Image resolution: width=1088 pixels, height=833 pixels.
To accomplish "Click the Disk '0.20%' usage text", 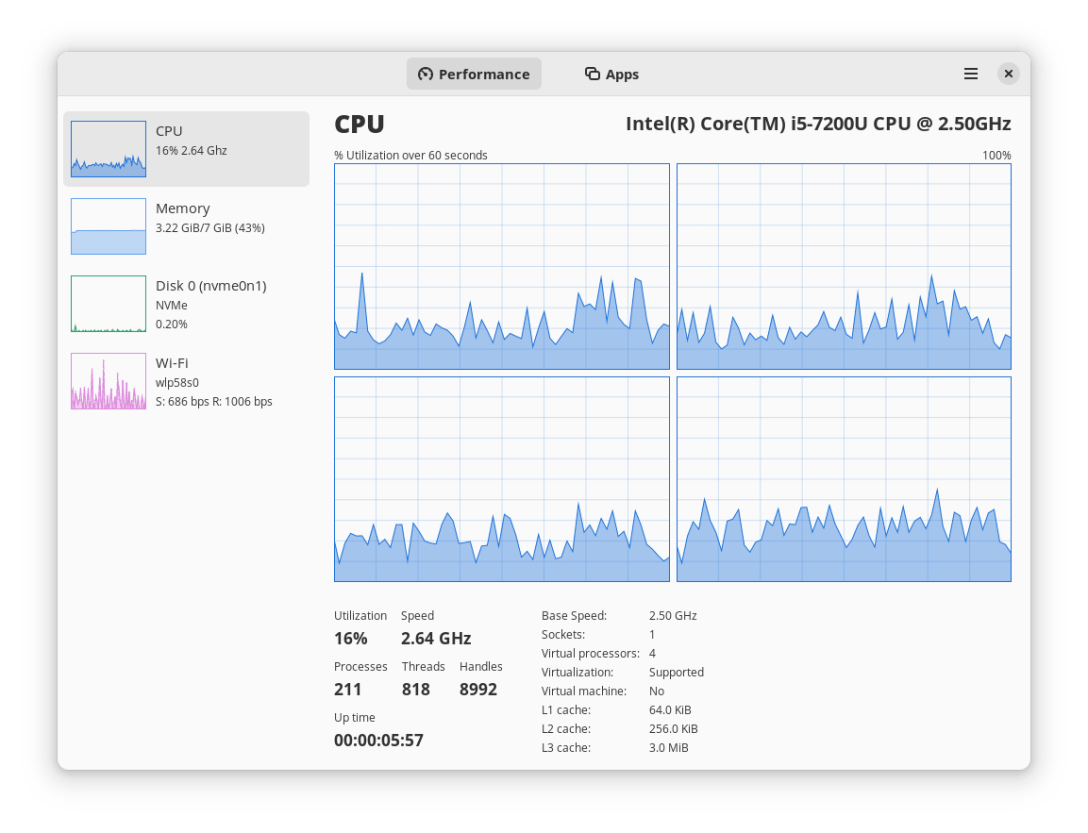I will coord(171,324).
